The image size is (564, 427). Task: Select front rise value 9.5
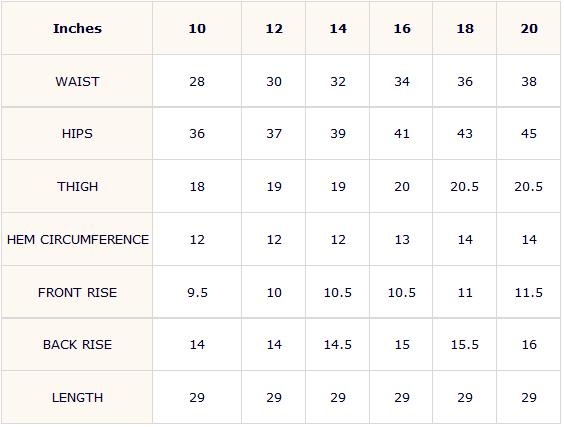point(197,292)
